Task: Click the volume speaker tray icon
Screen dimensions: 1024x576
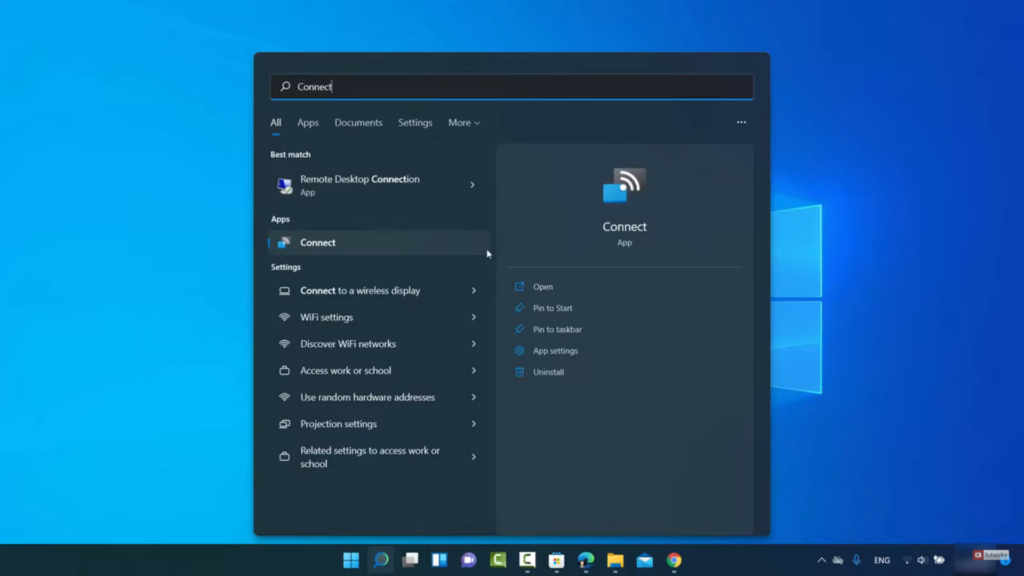Action: click(x=921, y=560)
